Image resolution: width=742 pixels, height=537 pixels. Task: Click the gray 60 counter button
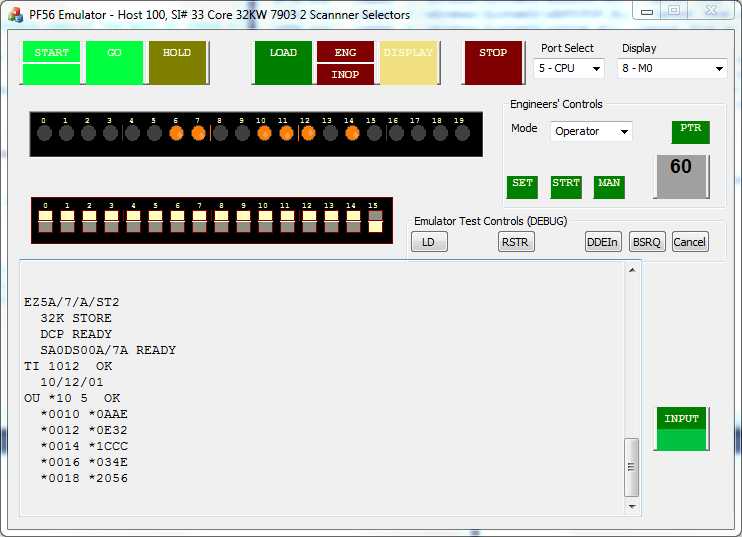tap(681, 176)
